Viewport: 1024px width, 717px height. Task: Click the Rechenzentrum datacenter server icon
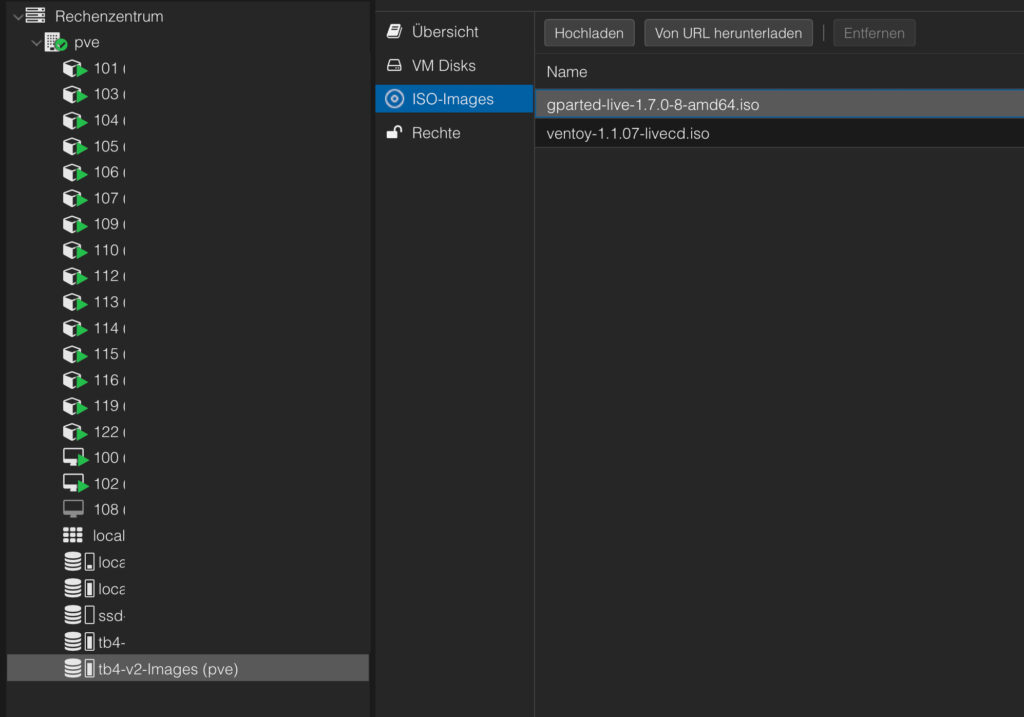36,16
